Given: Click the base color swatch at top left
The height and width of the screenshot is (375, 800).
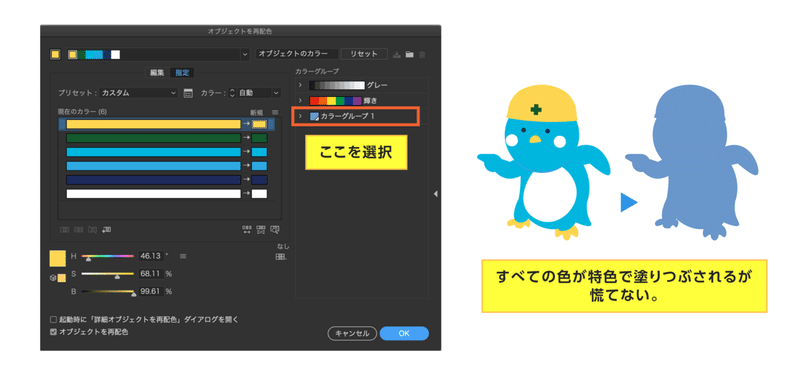Looking at the screenshot, I should coord(55,55).
